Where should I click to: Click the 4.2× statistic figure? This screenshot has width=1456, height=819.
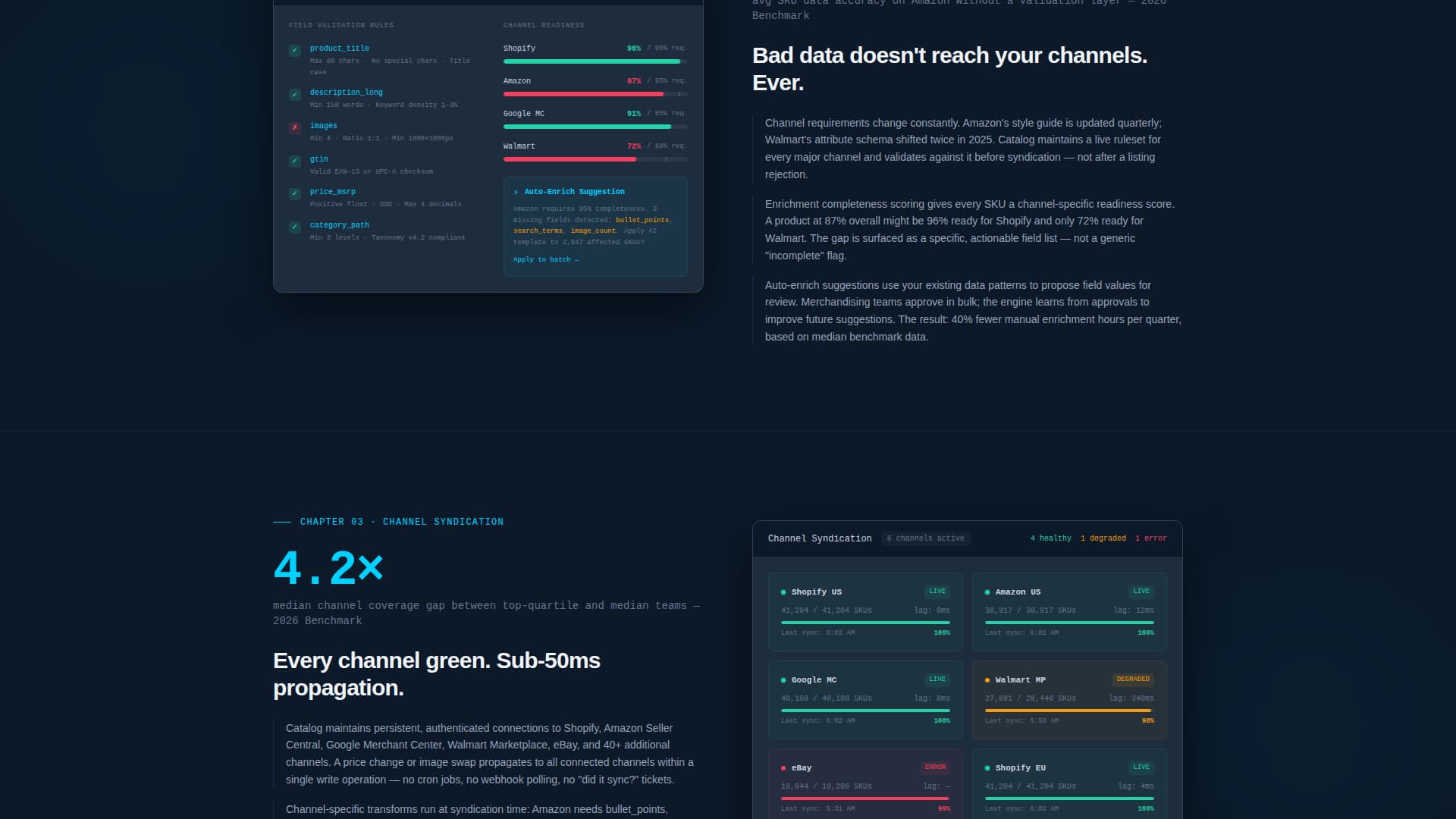click(328, 567)
